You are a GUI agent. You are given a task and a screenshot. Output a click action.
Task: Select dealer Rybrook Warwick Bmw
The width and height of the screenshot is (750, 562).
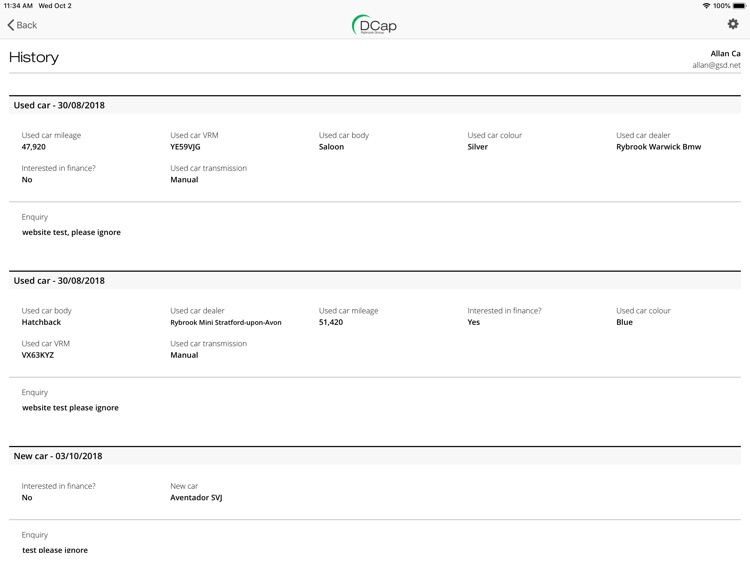(658, 147)
